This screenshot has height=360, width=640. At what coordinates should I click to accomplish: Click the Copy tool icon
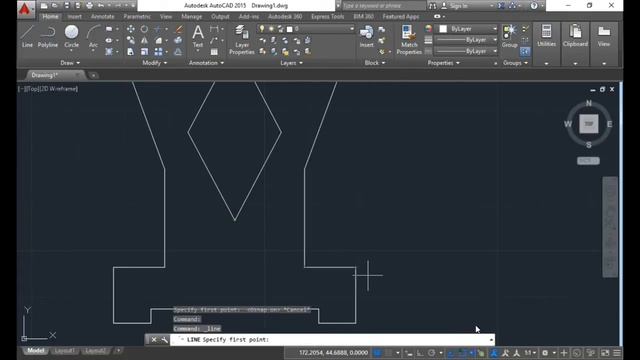(131, 40)
